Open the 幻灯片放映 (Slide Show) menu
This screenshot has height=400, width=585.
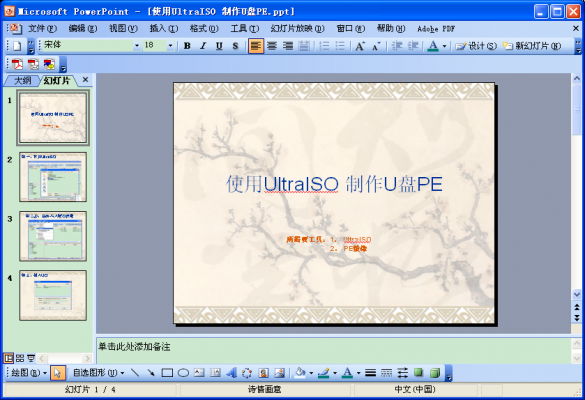tap(297, 28)
